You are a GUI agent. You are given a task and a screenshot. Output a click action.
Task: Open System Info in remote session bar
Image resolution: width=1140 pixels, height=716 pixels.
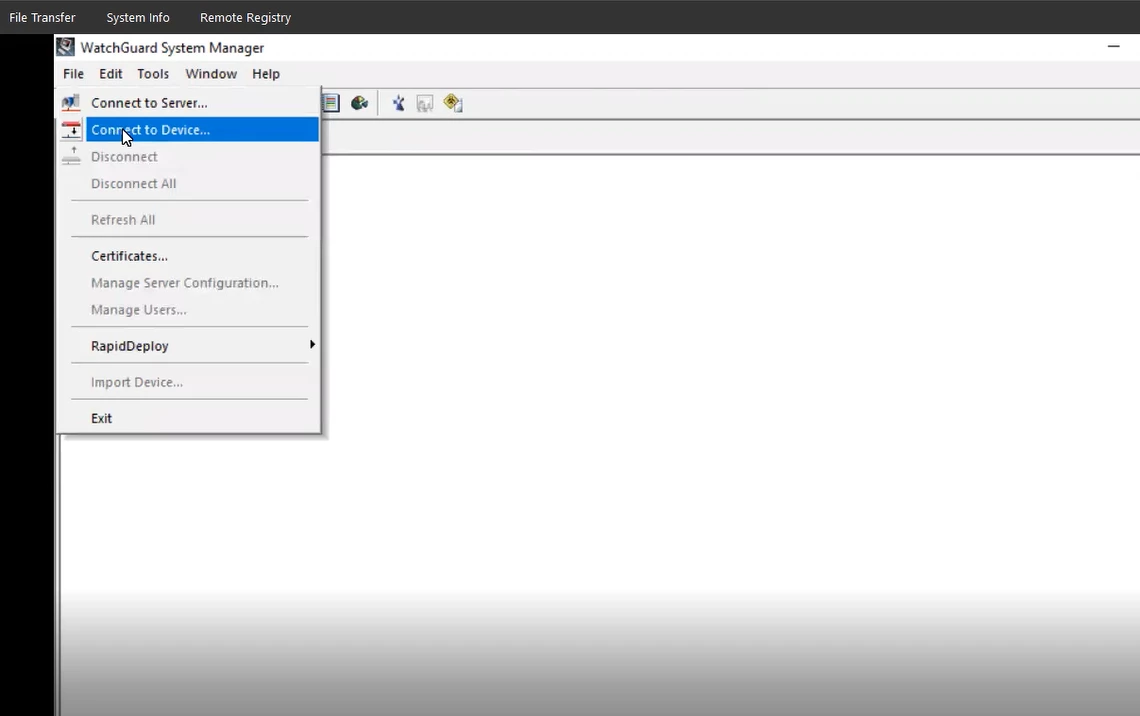(x=137, y=17)
